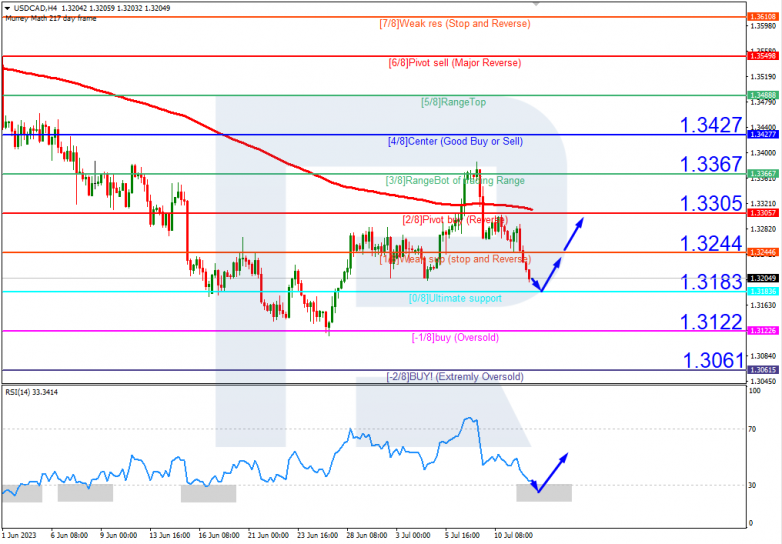Click the large 1.3427 price annotation
Image resolution: width=782 pixels, height=544 pixels.
[711, 125]
